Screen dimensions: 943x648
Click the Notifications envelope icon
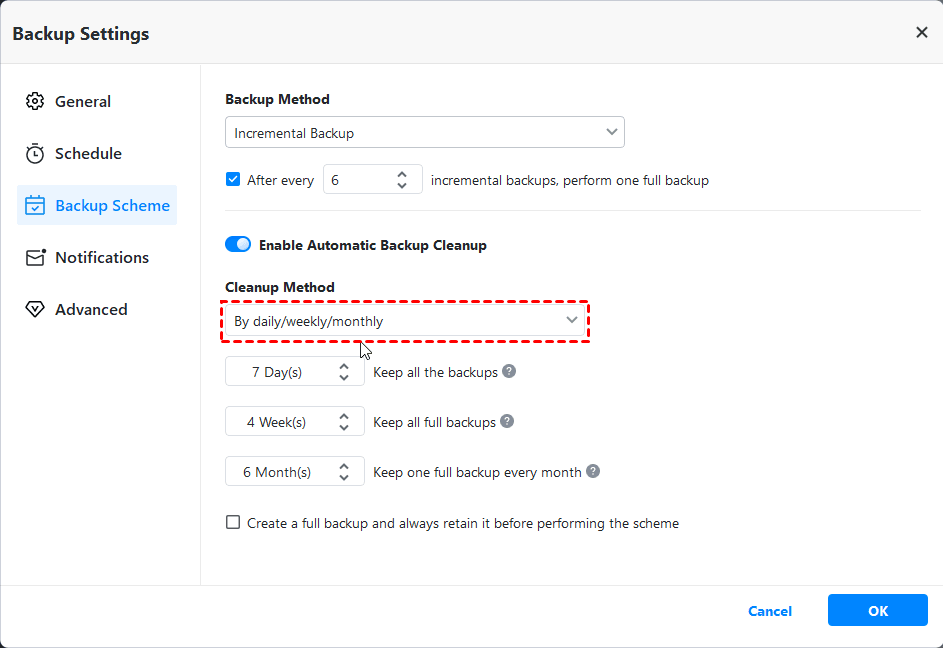[x=35, y=257]
